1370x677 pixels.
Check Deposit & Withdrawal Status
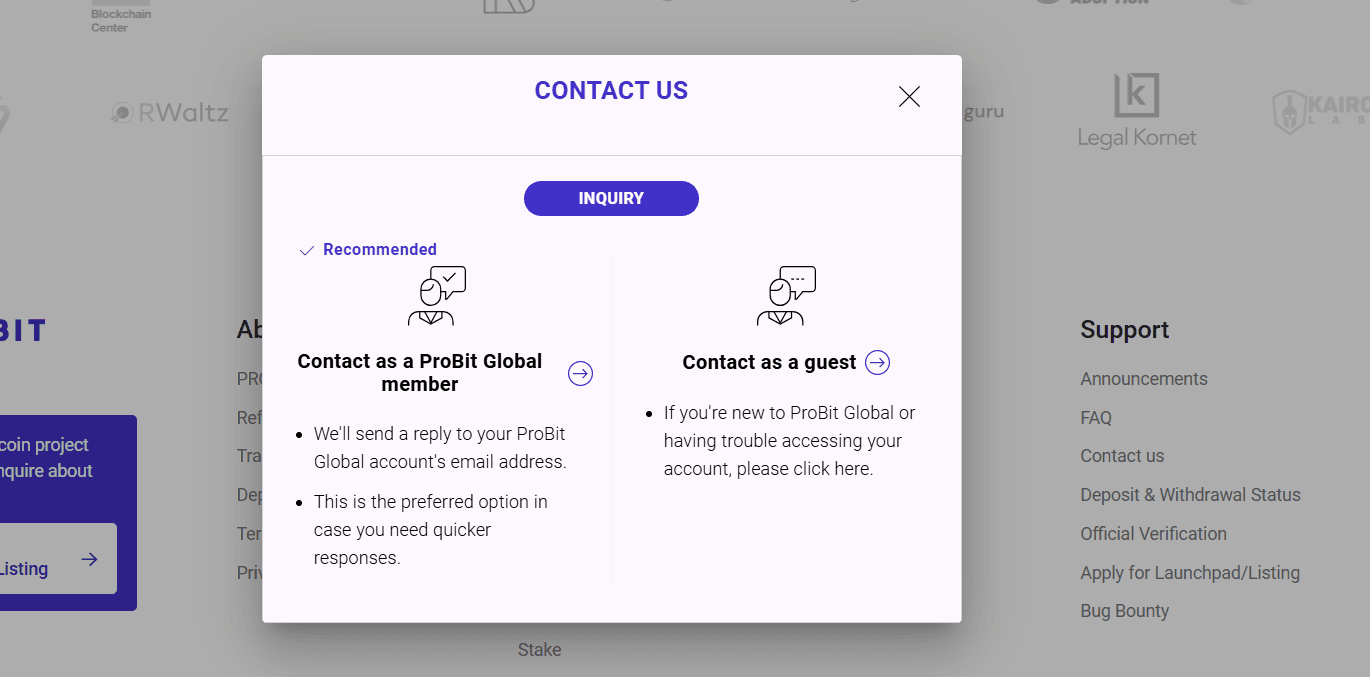point(1190,494)
